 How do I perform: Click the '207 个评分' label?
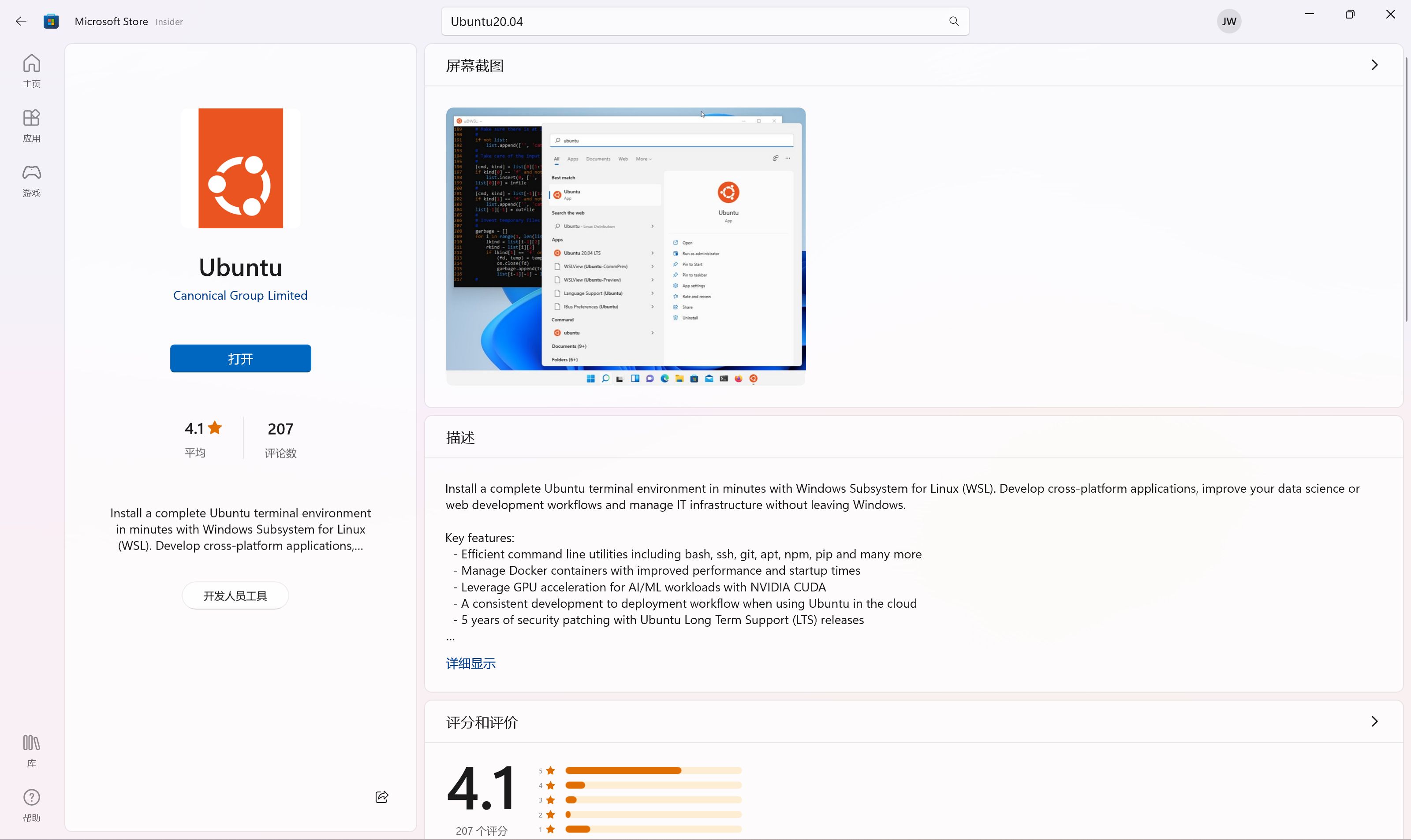tap(481, 830)
